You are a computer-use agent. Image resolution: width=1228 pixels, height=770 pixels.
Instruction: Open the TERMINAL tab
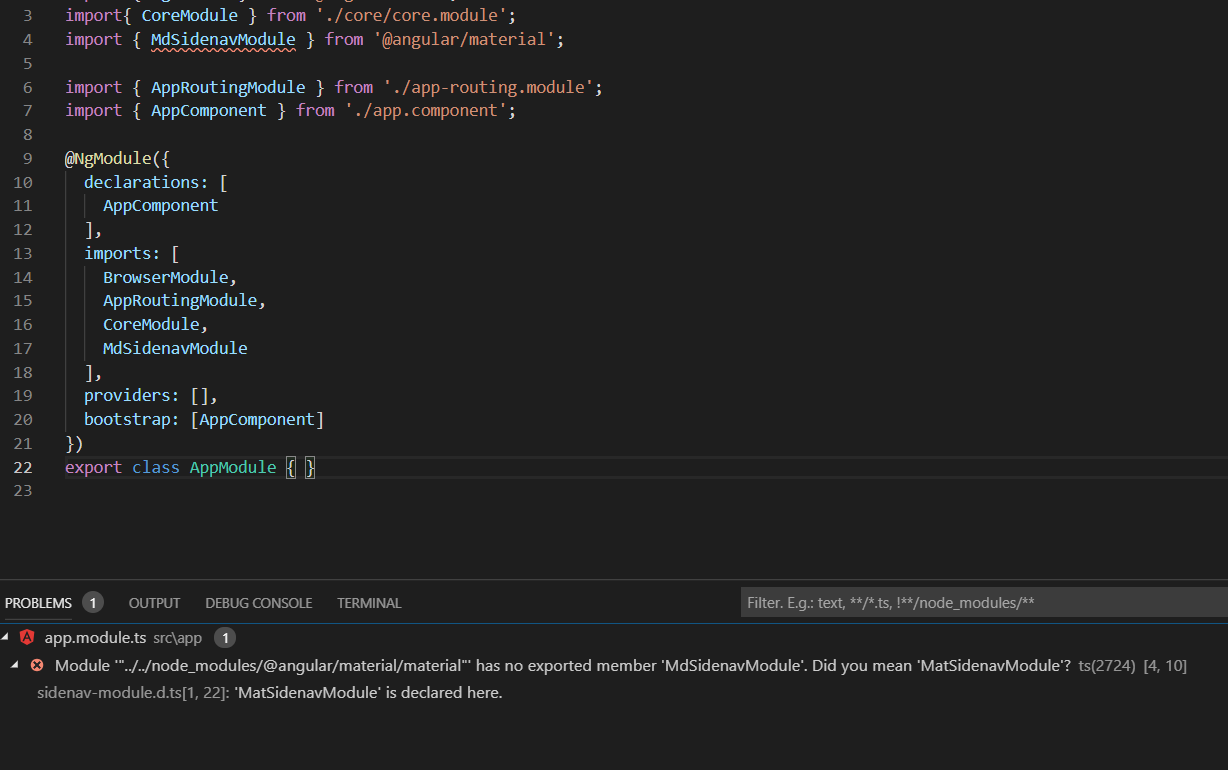[369, 603]
